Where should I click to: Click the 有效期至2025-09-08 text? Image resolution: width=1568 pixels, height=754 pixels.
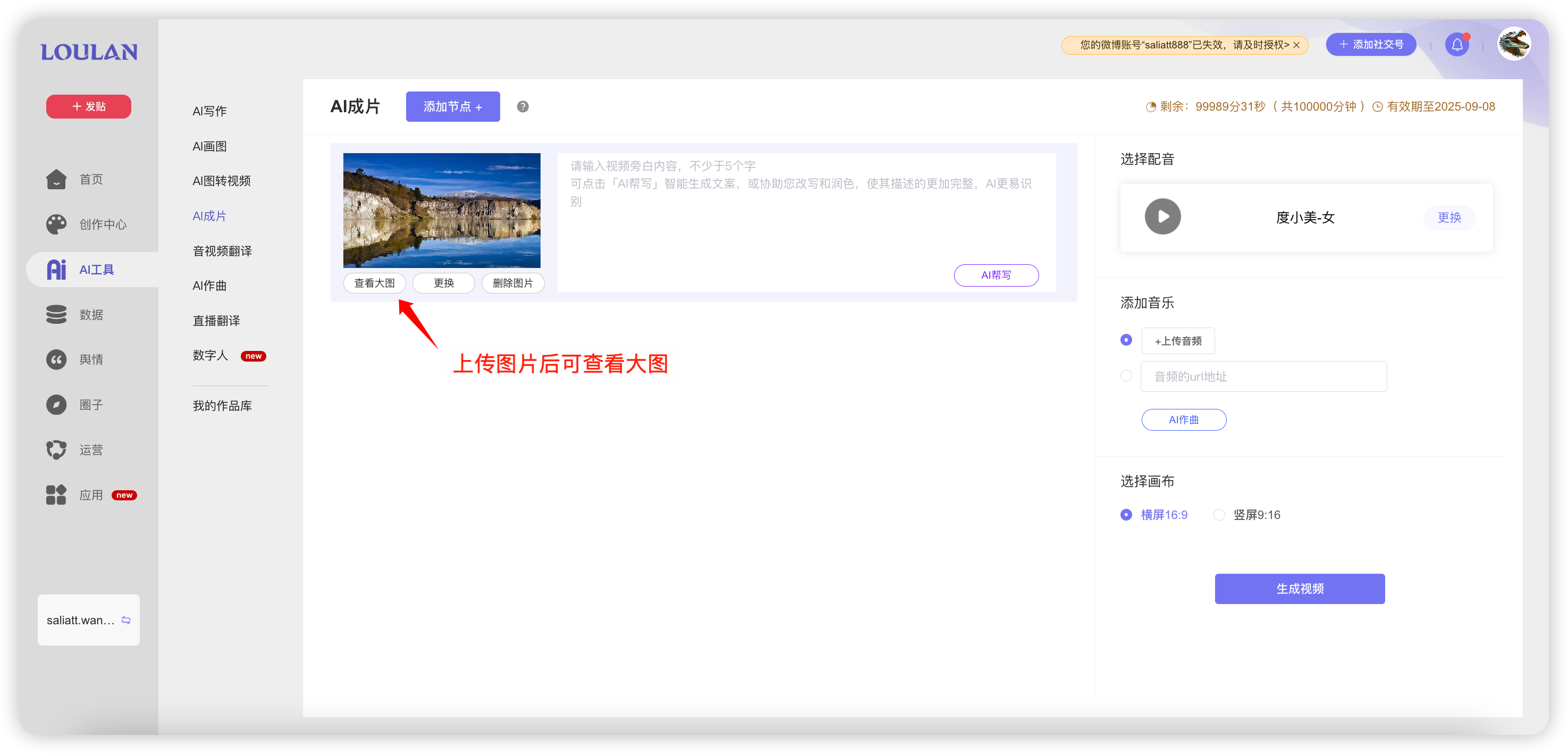coord(1441,106)
